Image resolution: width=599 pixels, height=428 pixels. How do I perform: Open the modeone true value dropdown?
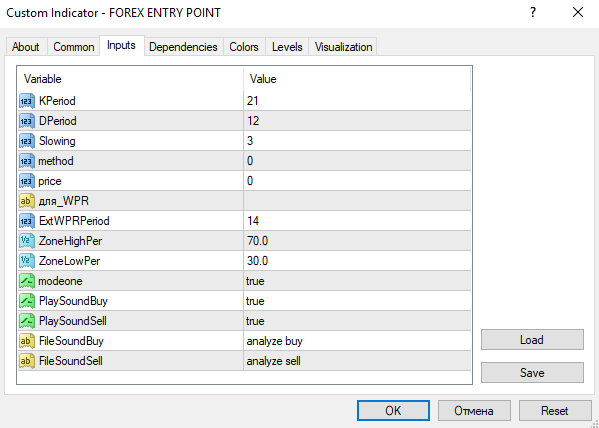[357, 281]
